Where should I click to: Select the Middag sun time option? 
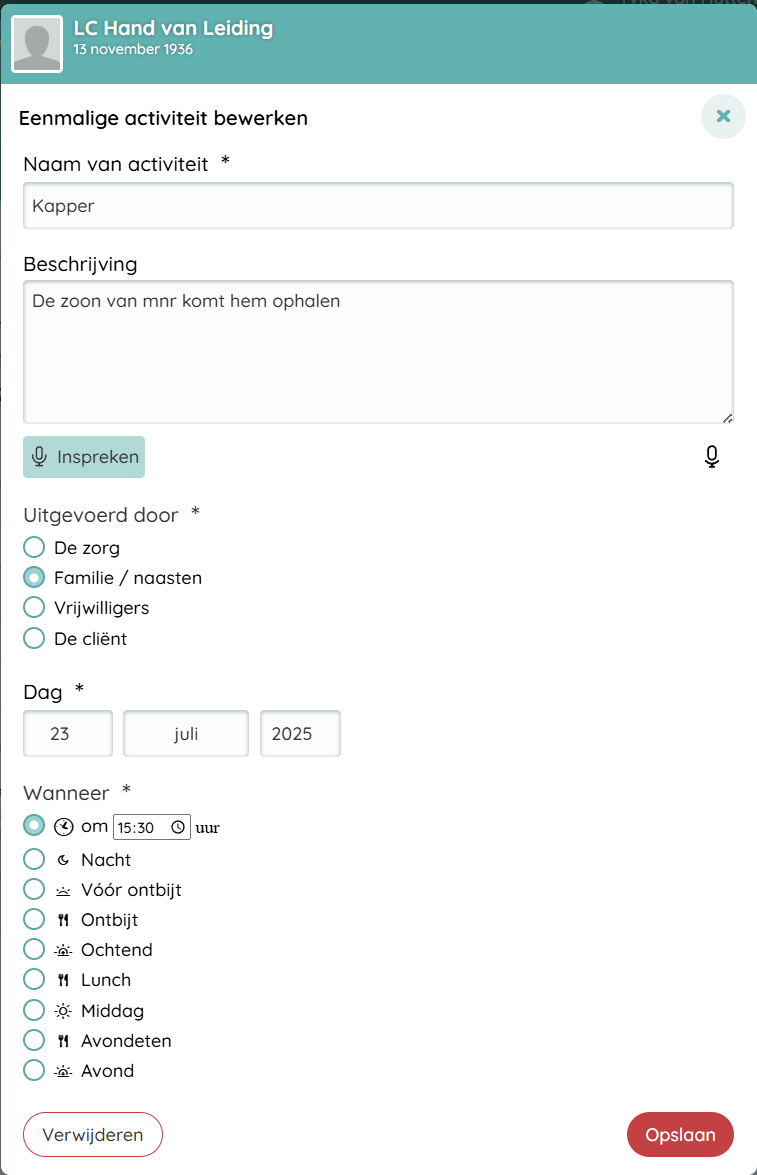pos(34,1010)
